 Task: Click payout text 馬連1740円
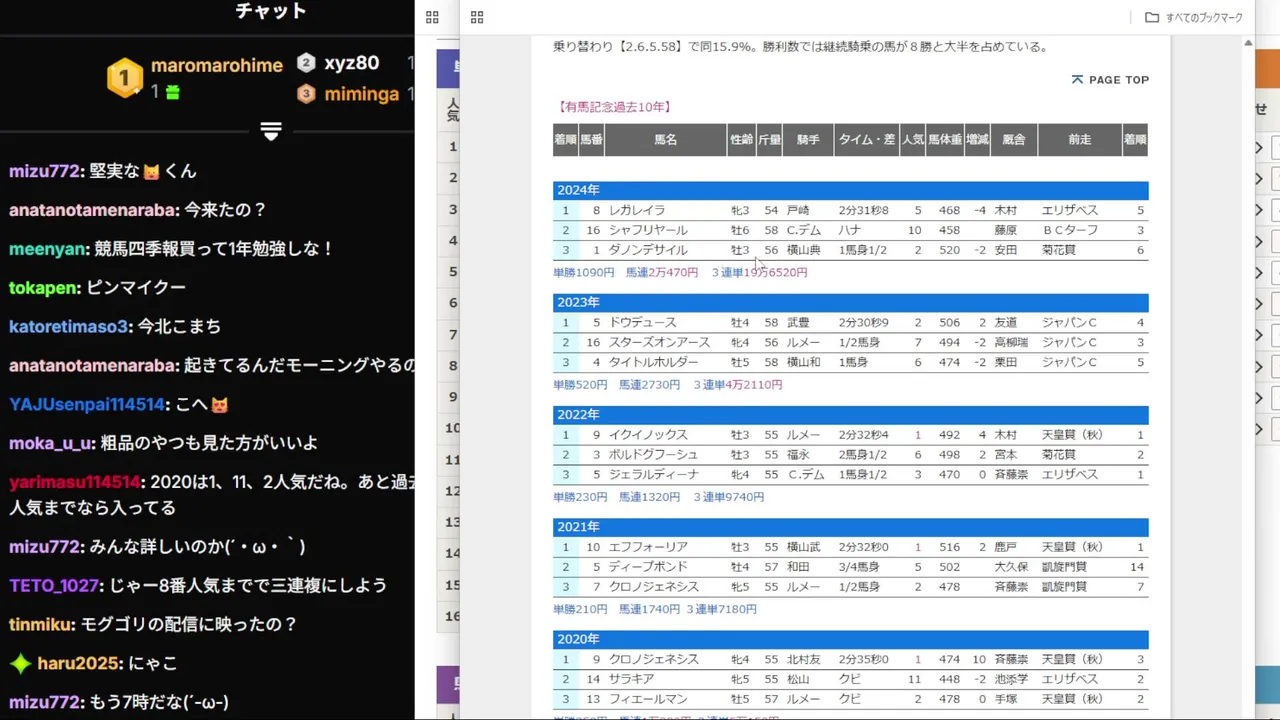[649, 609]
